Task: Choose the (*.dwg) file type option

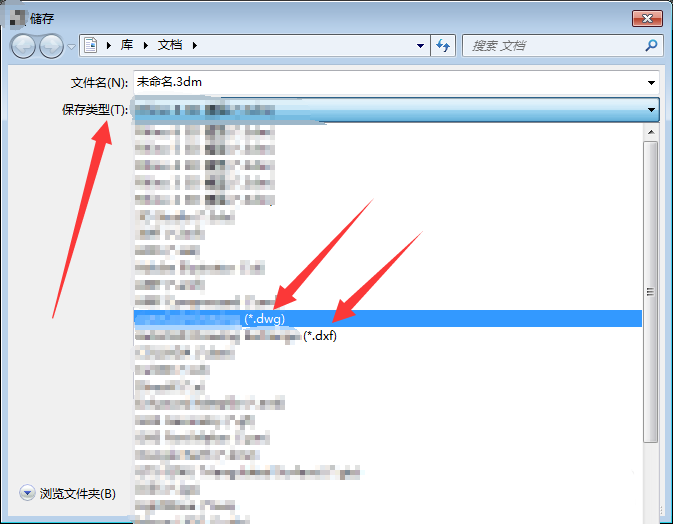Action: point(264,318)
